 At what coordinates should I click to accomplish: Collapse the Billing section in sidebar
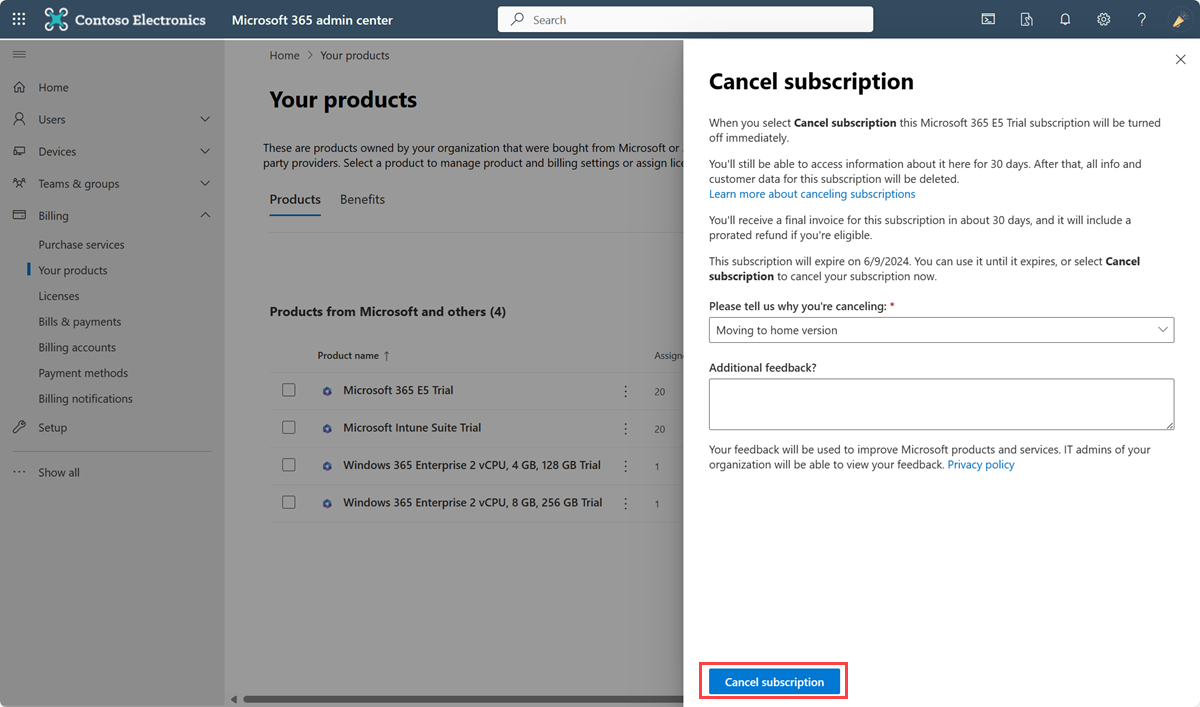coord(205,215)
